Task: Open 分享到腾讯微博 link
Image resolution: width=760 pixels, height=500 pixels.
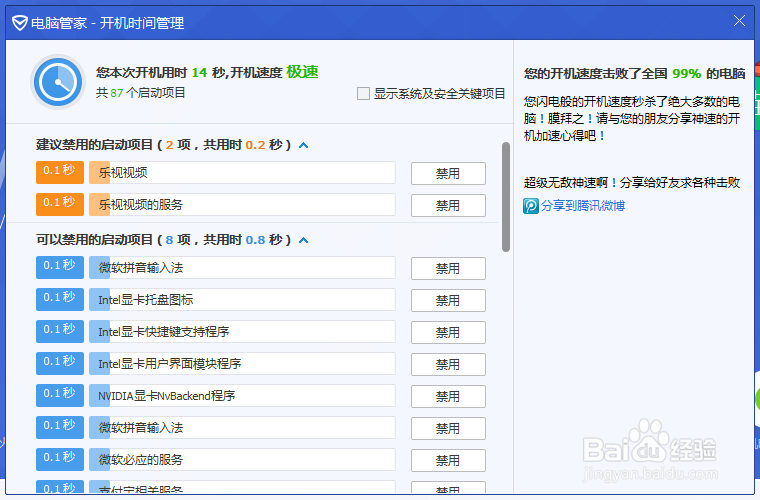Action: pyautogui.click(x=583, y=206)
